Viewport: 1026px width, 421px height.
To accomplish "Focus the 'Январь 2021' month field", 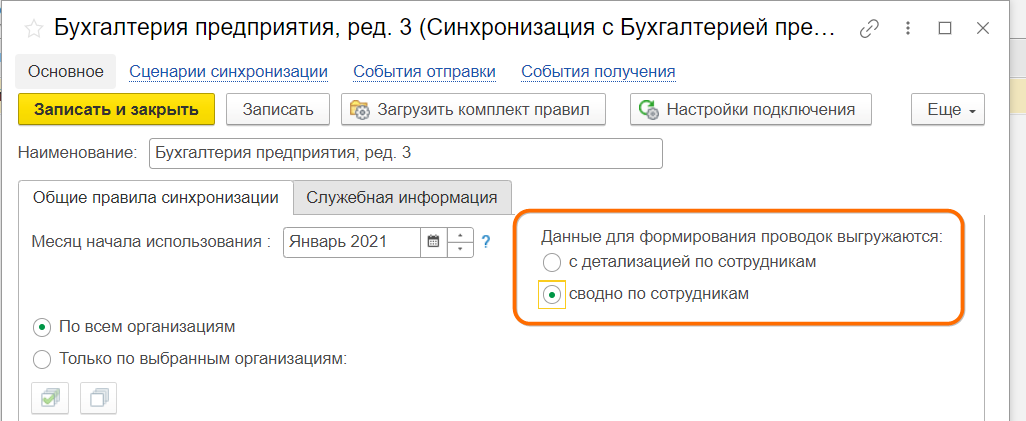I will [352, 242].
